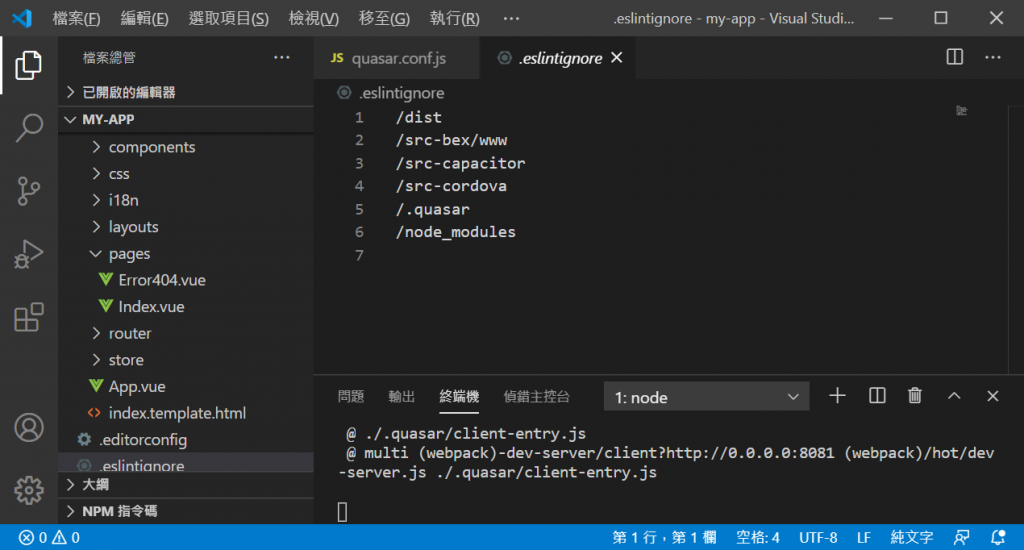Image resolution: width=1024 pixels, height=550 pixels.
Task: Open the Manage gear in activity bar
Action: click(29, 490)
